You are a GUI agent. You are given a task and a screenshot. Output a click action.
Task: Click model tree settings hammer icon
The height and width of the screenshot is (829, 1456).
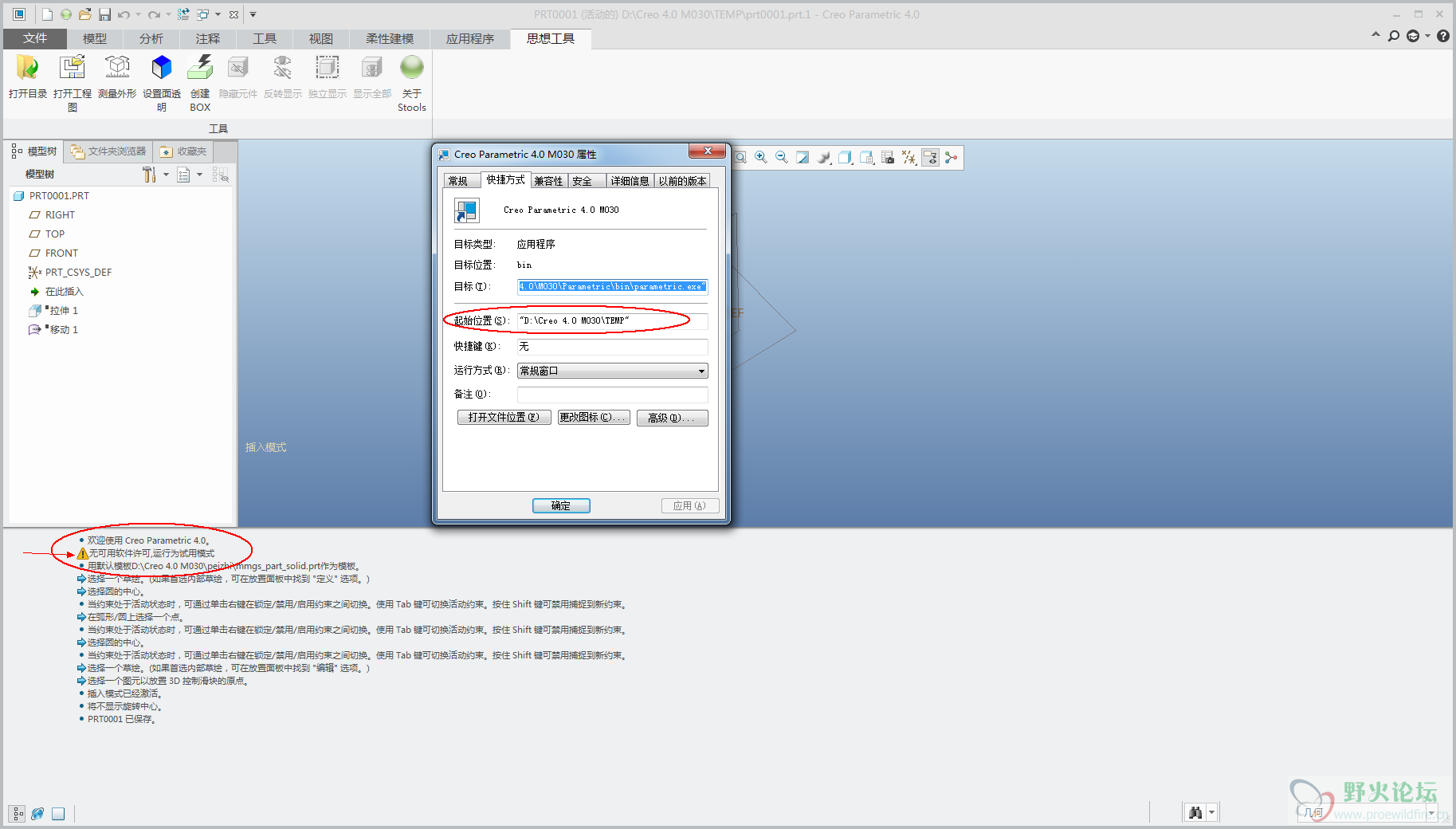coord(149,175)
